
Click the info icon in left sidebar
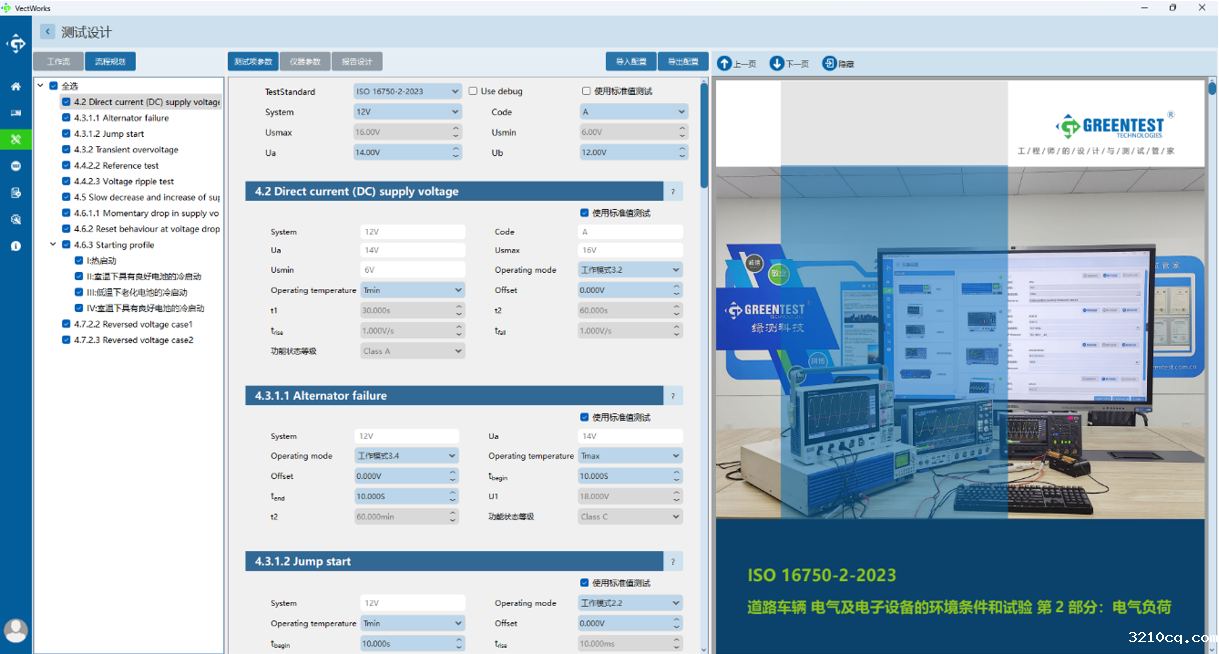click(x=16, y=246)
